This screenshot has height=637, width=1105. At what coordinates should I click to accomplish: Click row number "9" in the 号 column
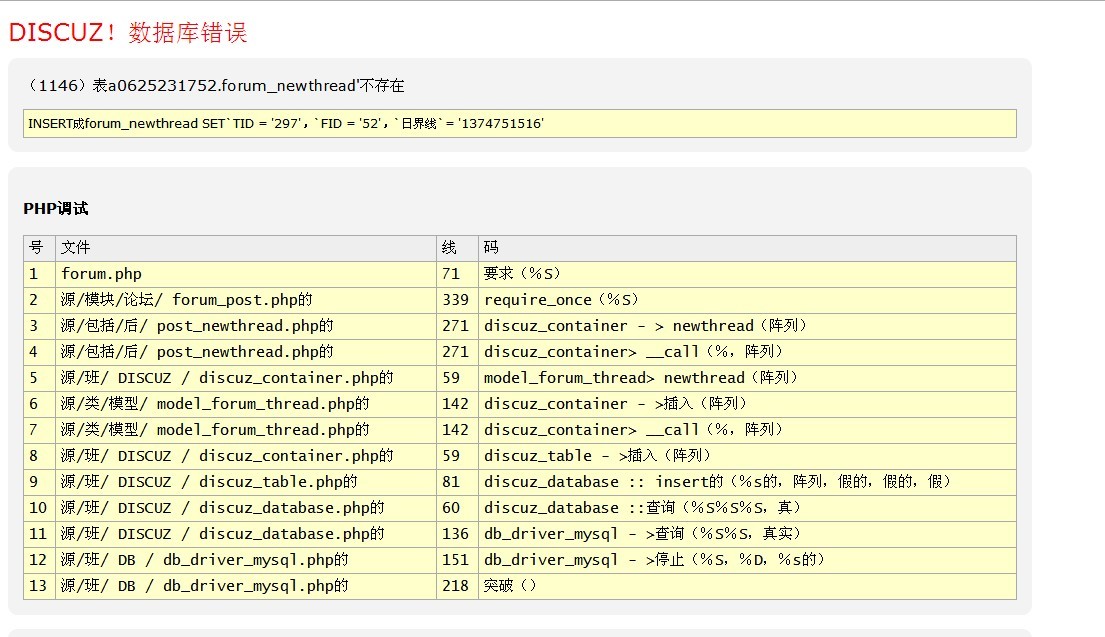[x=33, y=482]
